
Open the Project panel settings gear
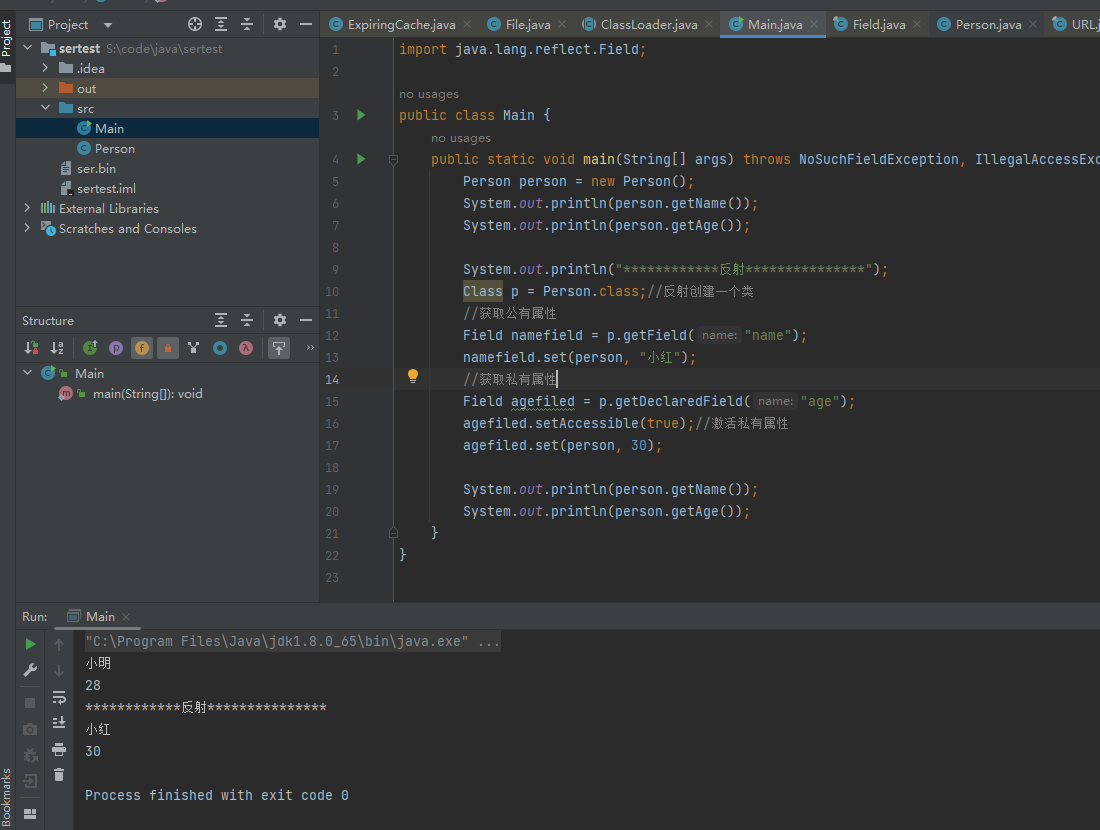tap(280, 25)
